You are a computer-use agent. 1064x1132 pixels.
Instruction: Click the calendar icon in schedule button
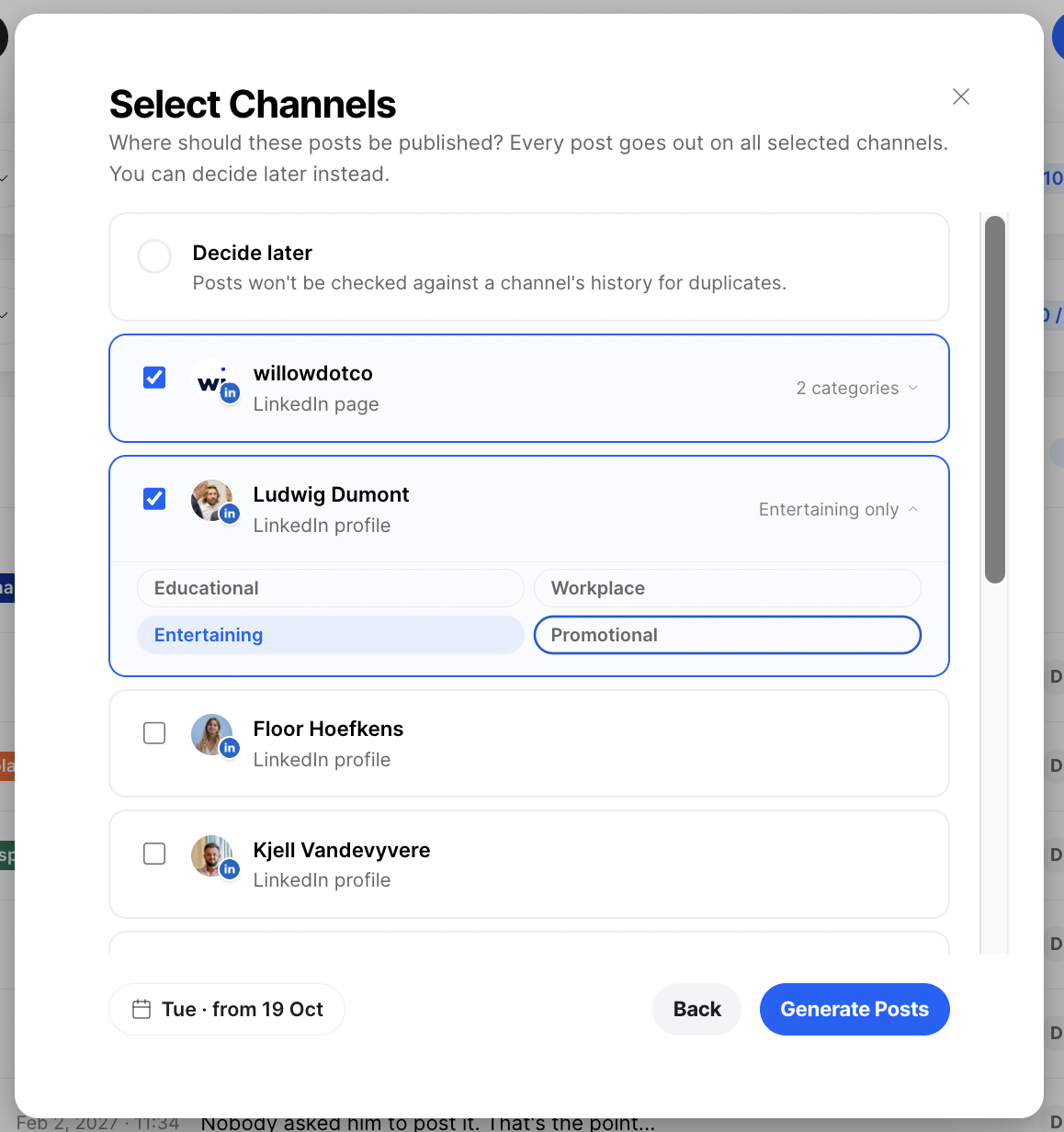(x=141, y=1009)
